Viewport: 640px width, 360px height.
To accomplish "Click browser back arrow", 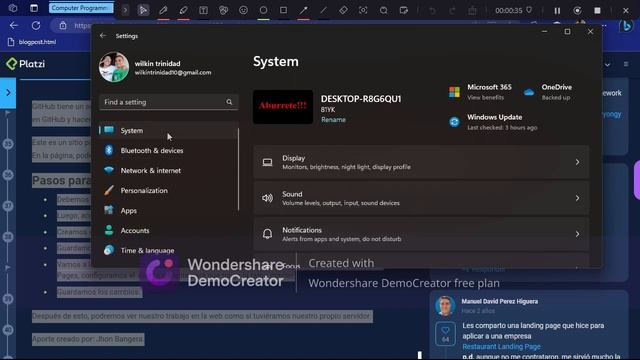I will click(14, 26).
